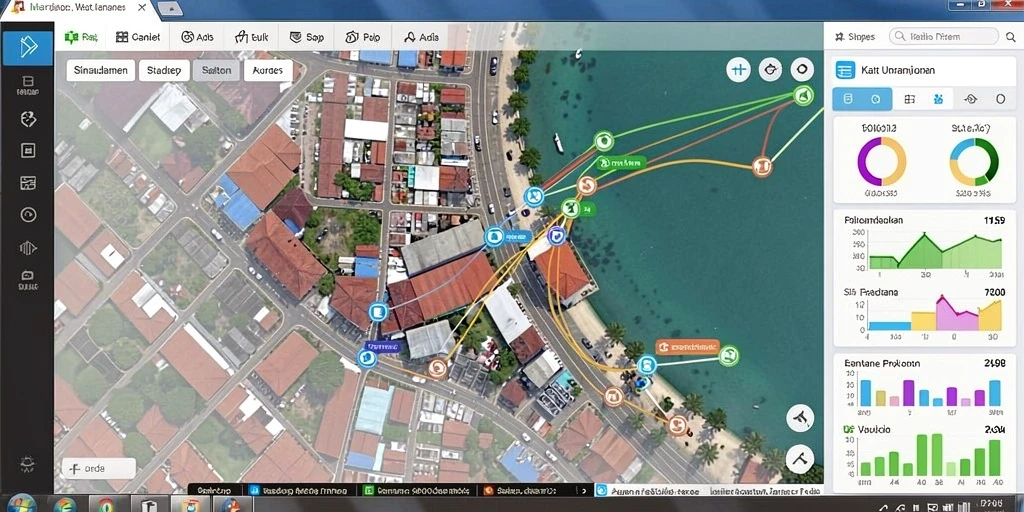Expand the Kait Unramjonan panel header
The image size is (1024, 512).
tap(923, 70)
